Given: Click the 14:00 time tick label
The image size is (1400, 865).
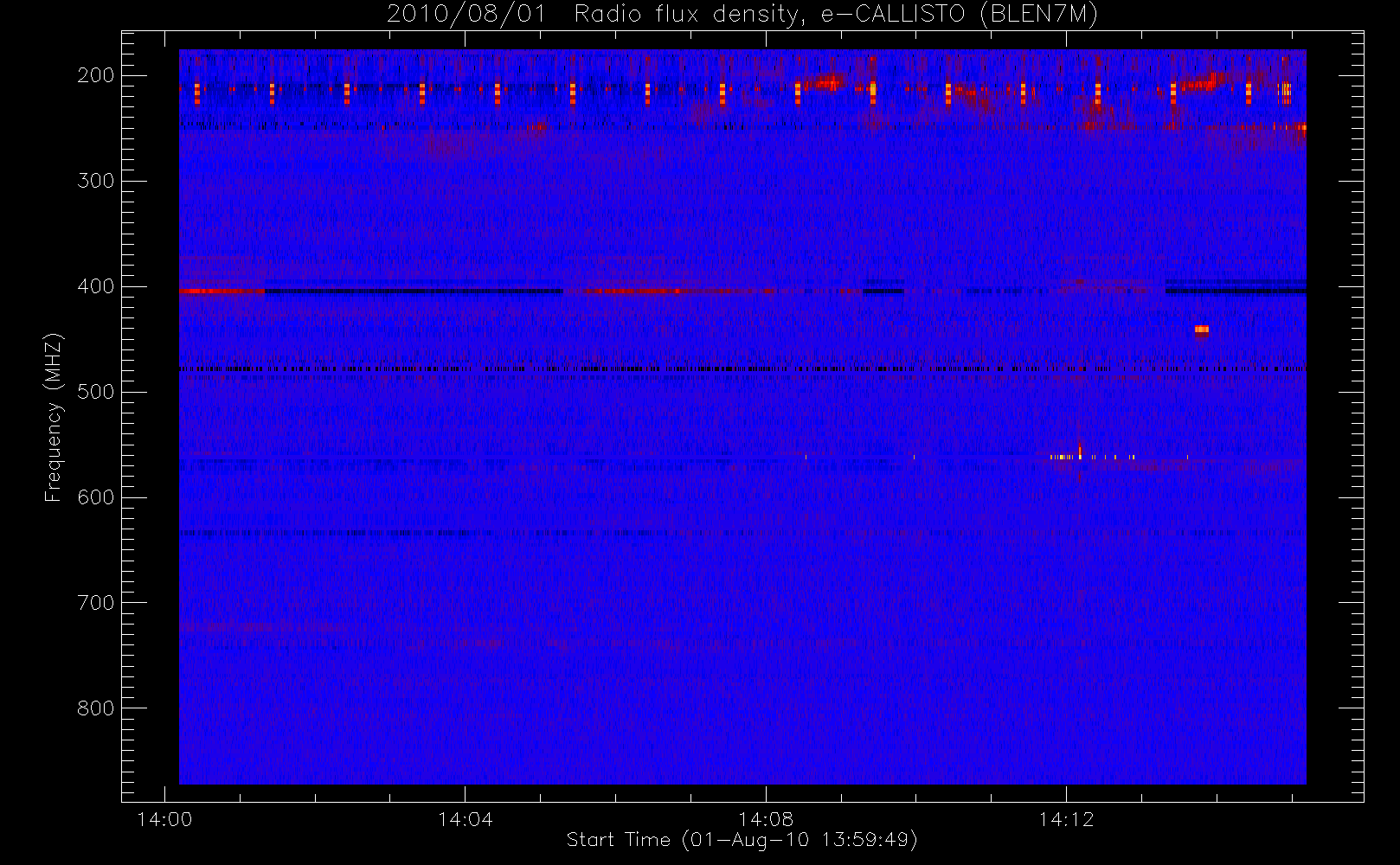Looking at the screenshot, I should coord(164,819).
